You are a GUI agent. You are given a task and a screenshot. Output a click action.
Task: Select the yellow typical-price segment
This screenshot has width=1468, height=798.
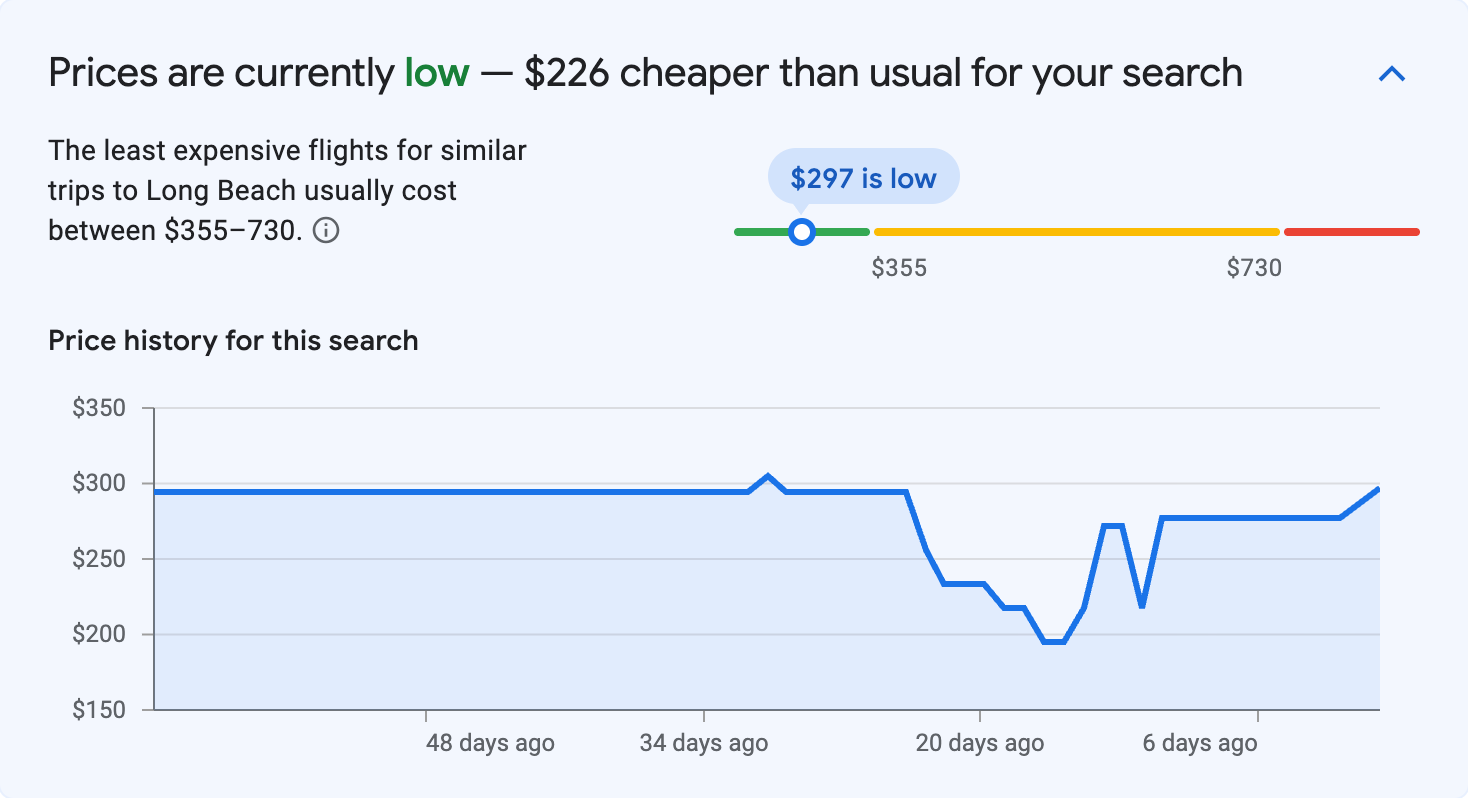pyautogui.click(x=1075, y=231)
